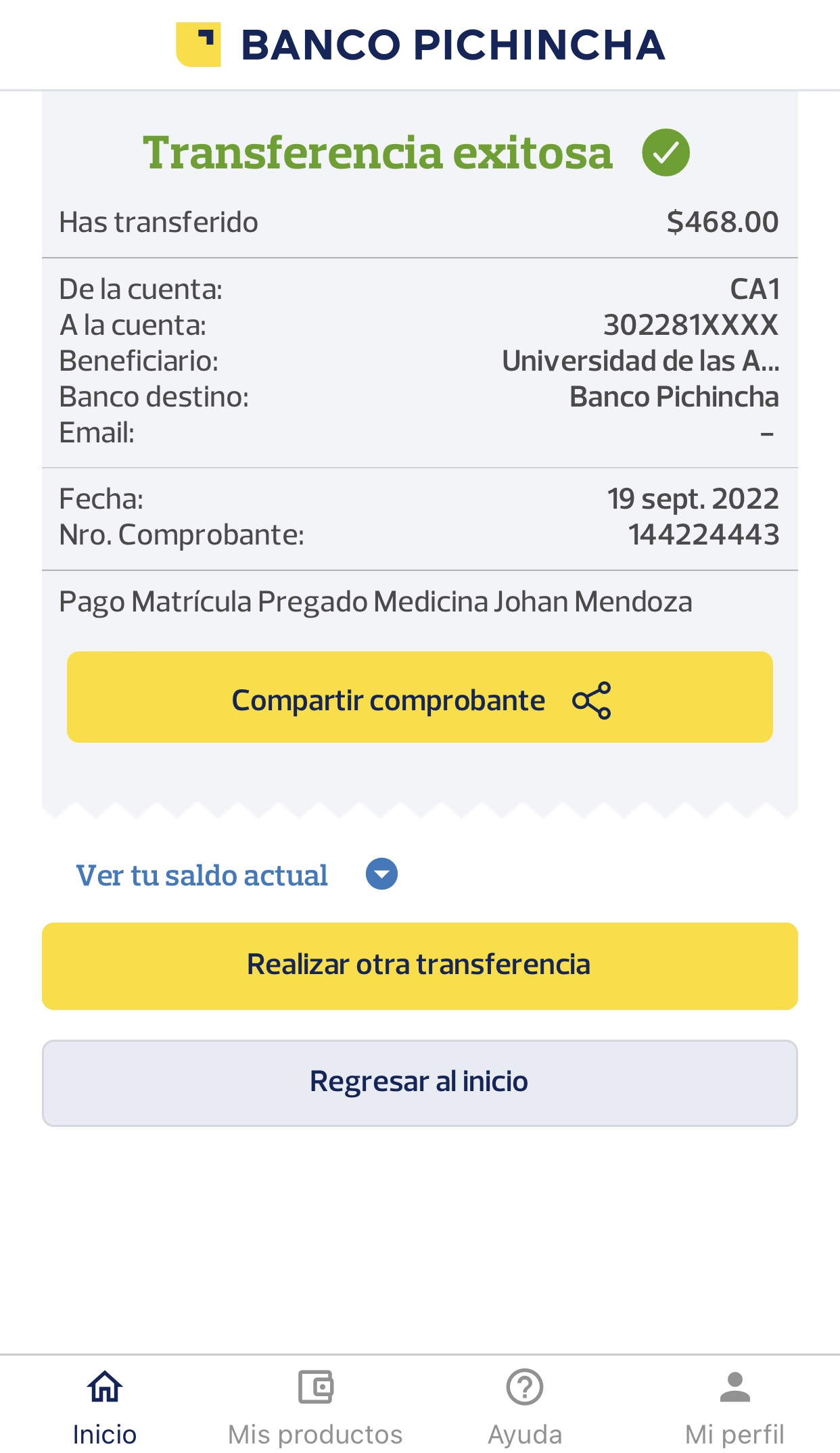Tap Regresar al inicio button
840x1453 pixels.
coord(419,1082)
